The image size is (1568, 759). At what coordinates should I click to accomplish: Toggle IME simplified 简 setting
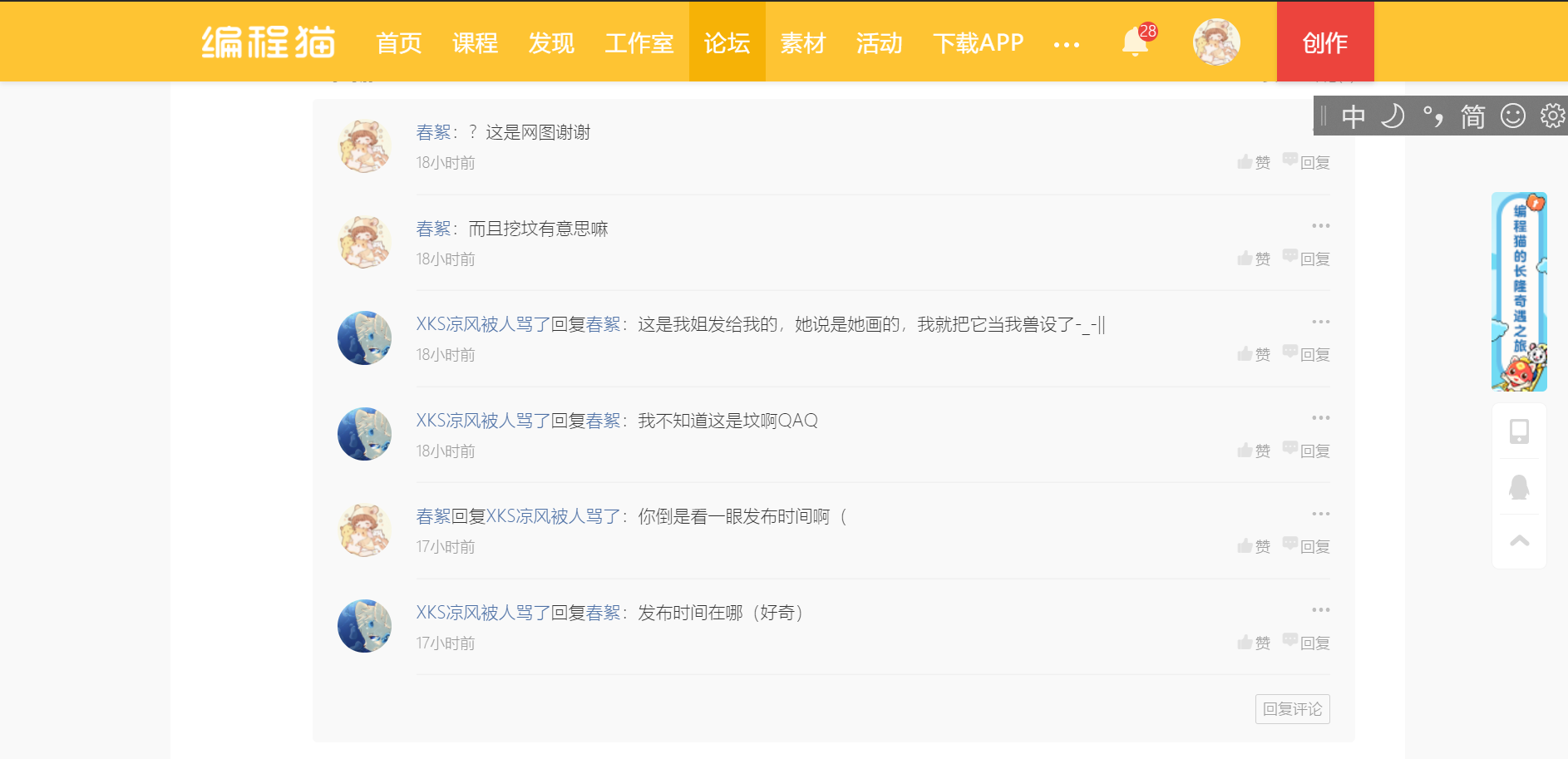tap(1472, 116)
